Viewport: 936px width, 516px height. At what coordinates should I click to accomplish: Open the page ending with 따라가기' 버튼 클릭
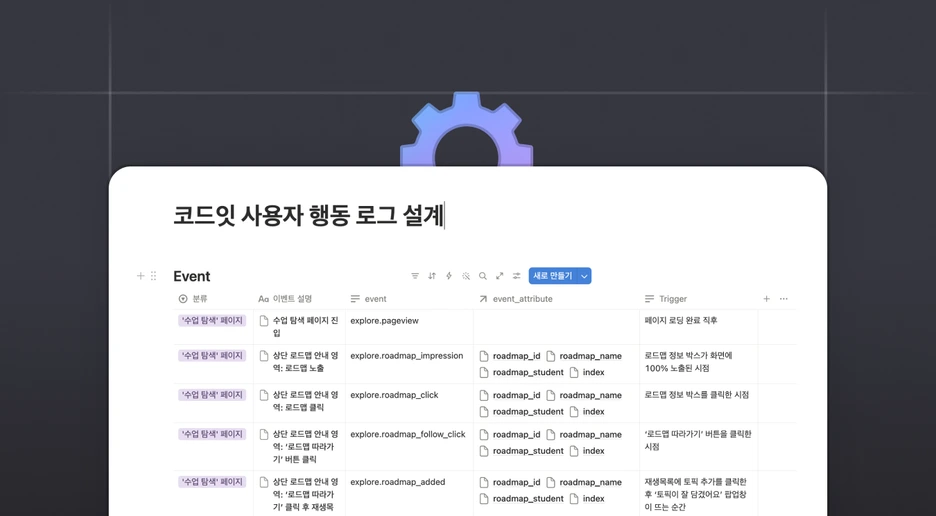(305, 447)
